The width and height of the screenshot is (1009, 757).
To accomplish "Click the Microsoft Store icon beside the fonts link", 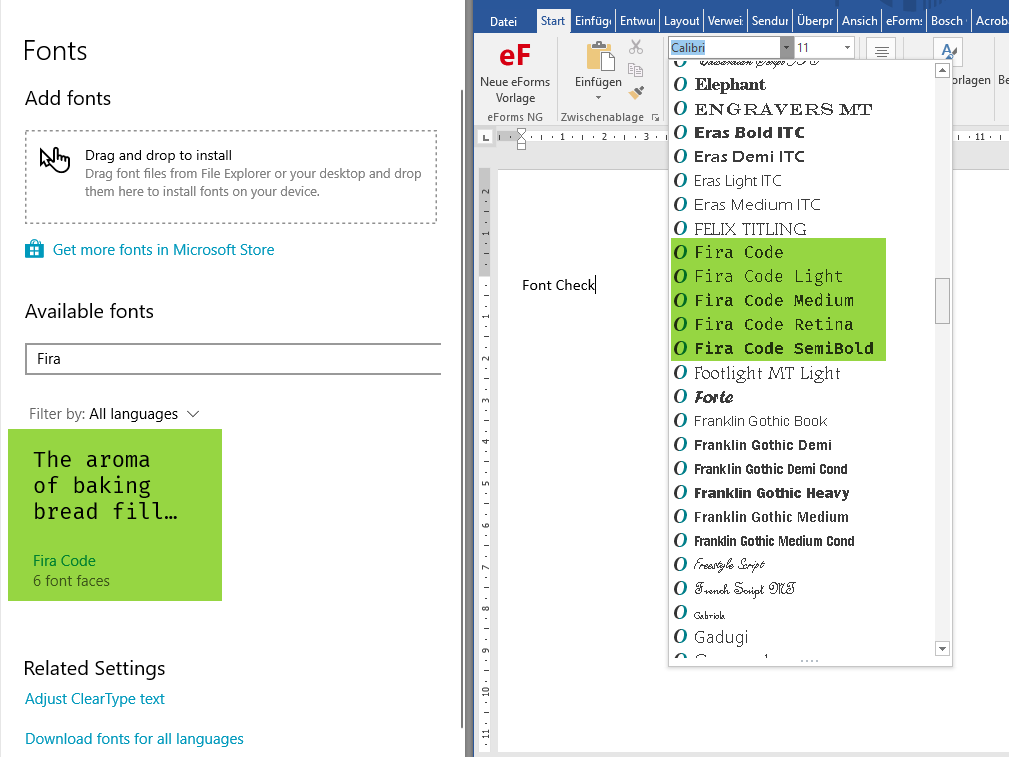I will pyautogui.click(x=34, y=249).
